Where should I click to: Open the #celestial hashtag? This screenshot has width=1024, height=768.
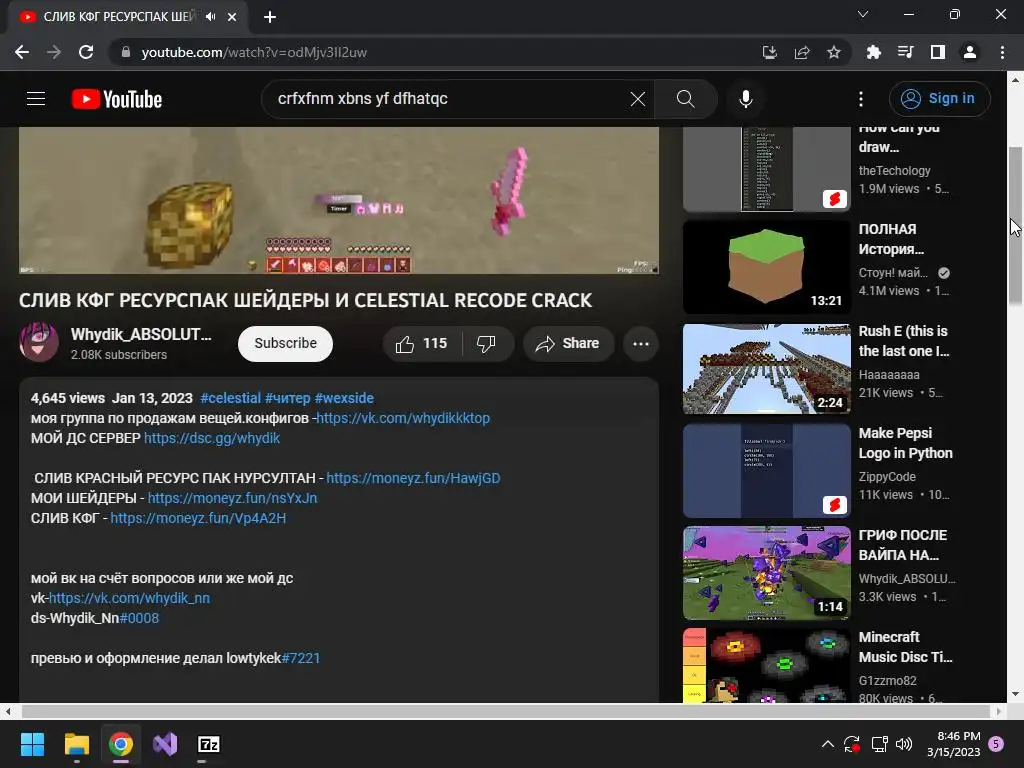click(x=231, y=398)
